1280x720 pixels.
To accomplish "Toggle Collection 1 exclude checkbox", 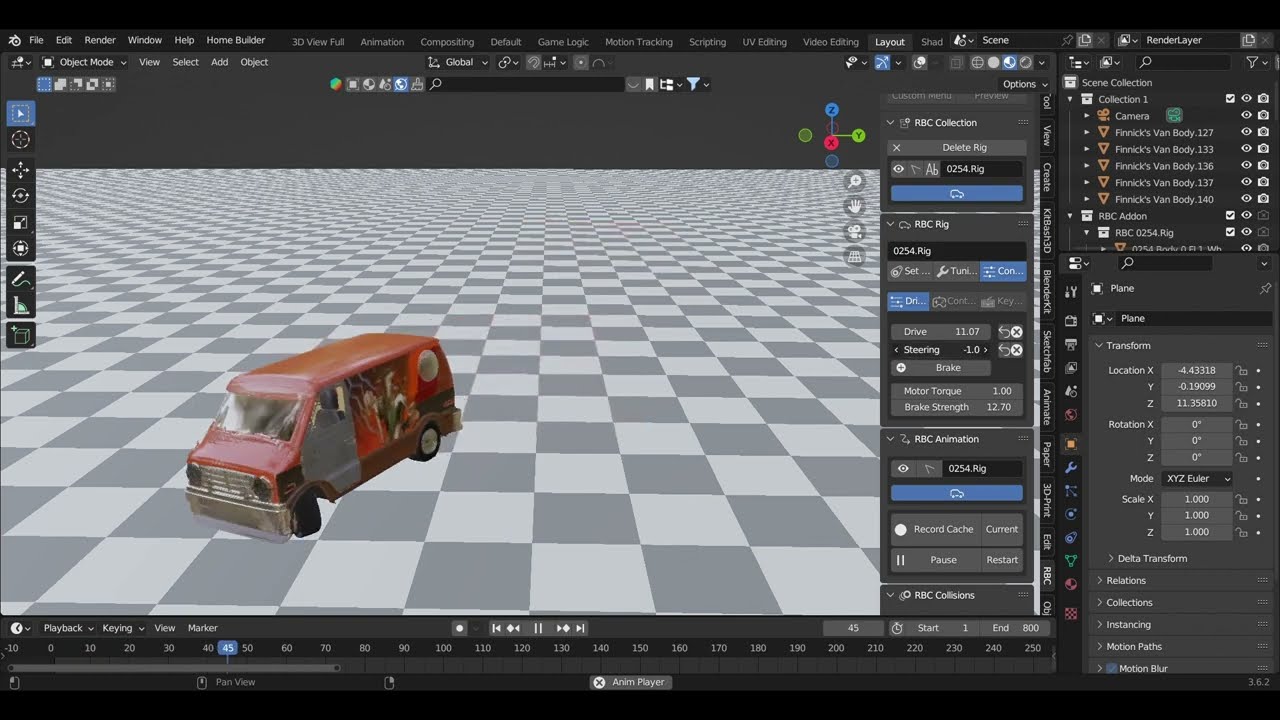I will click(1230, 99).
